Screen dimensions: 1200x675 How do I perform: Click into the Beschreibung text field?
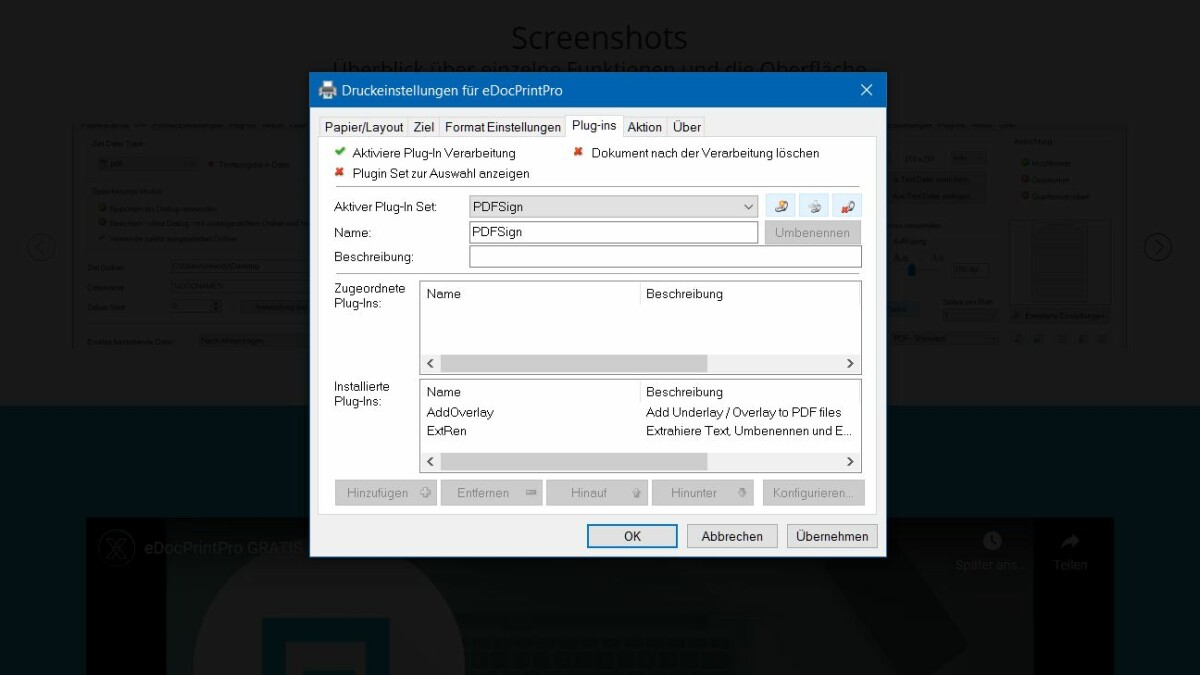665,257
